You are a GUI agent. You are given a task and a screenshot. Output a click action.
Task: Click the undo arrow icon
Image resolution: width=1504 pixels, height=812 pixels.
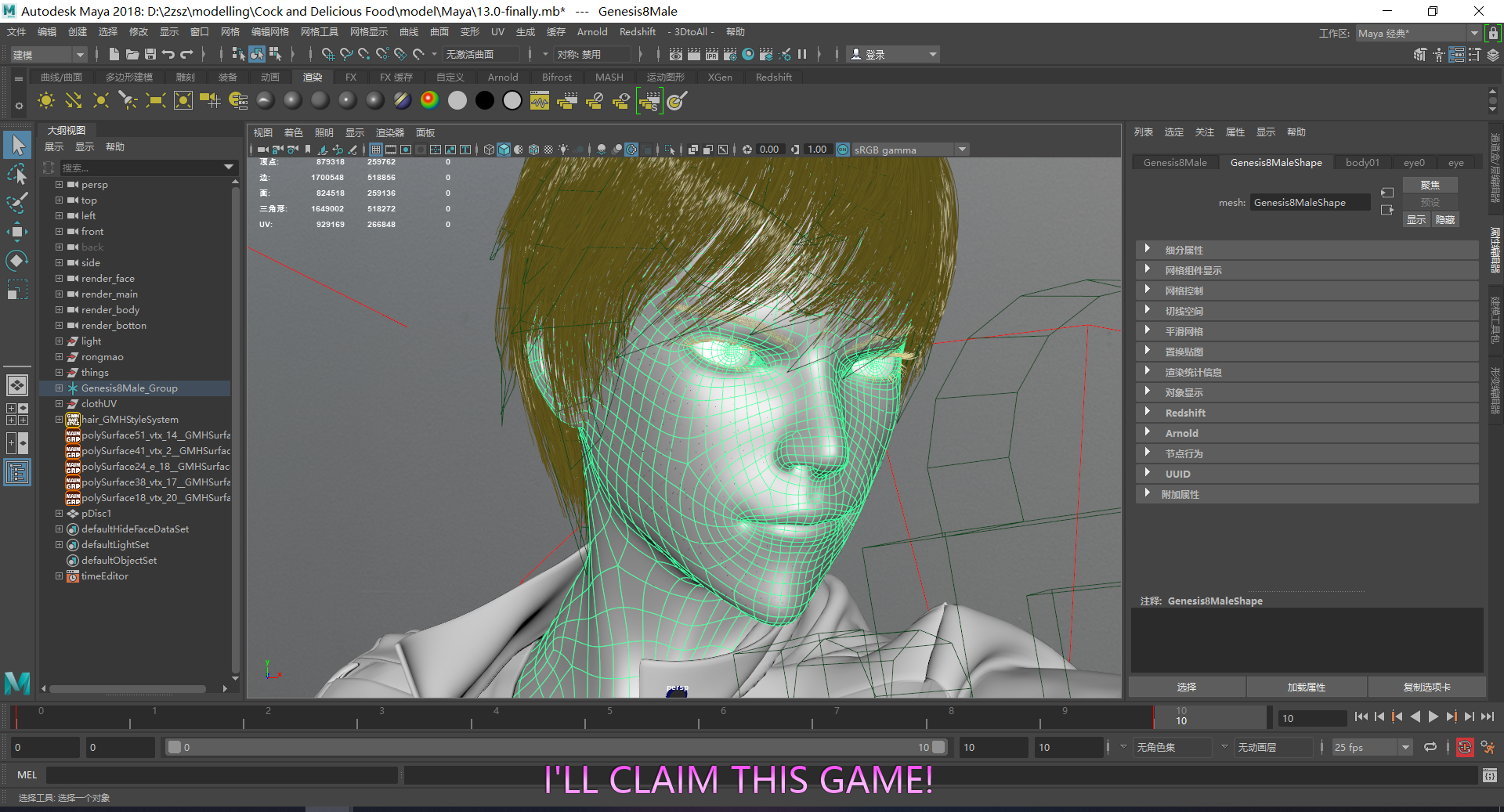point(168,54)
